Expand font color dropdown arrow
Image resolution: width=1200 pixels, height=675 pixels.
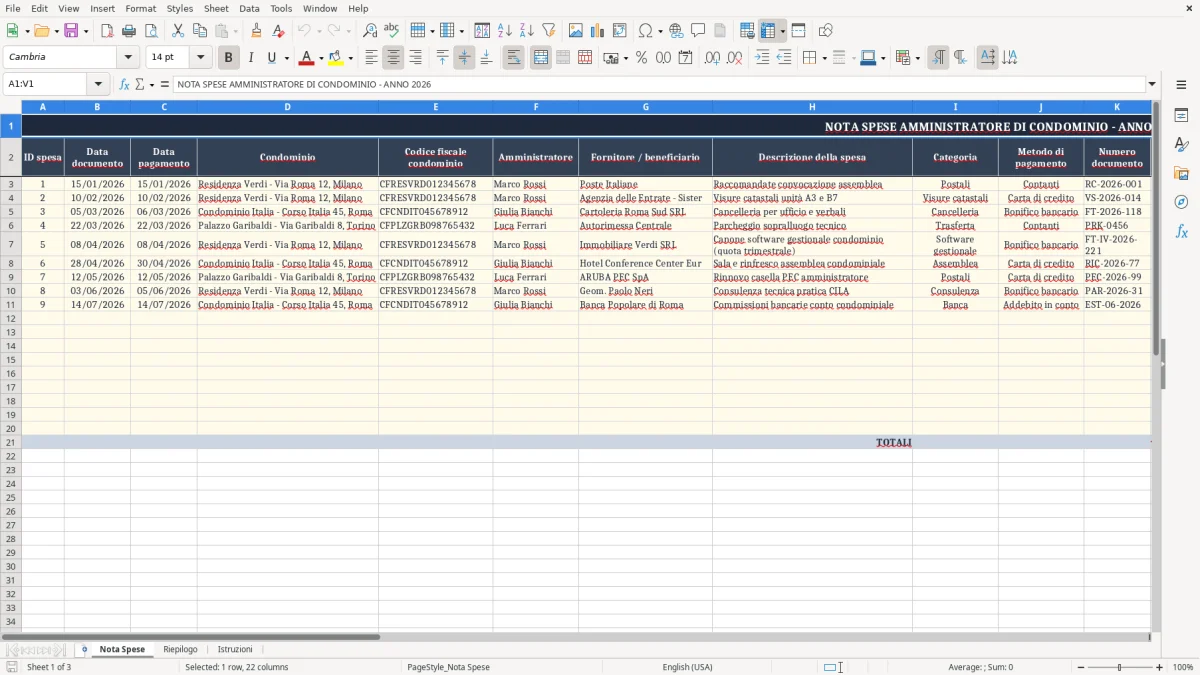321,58
